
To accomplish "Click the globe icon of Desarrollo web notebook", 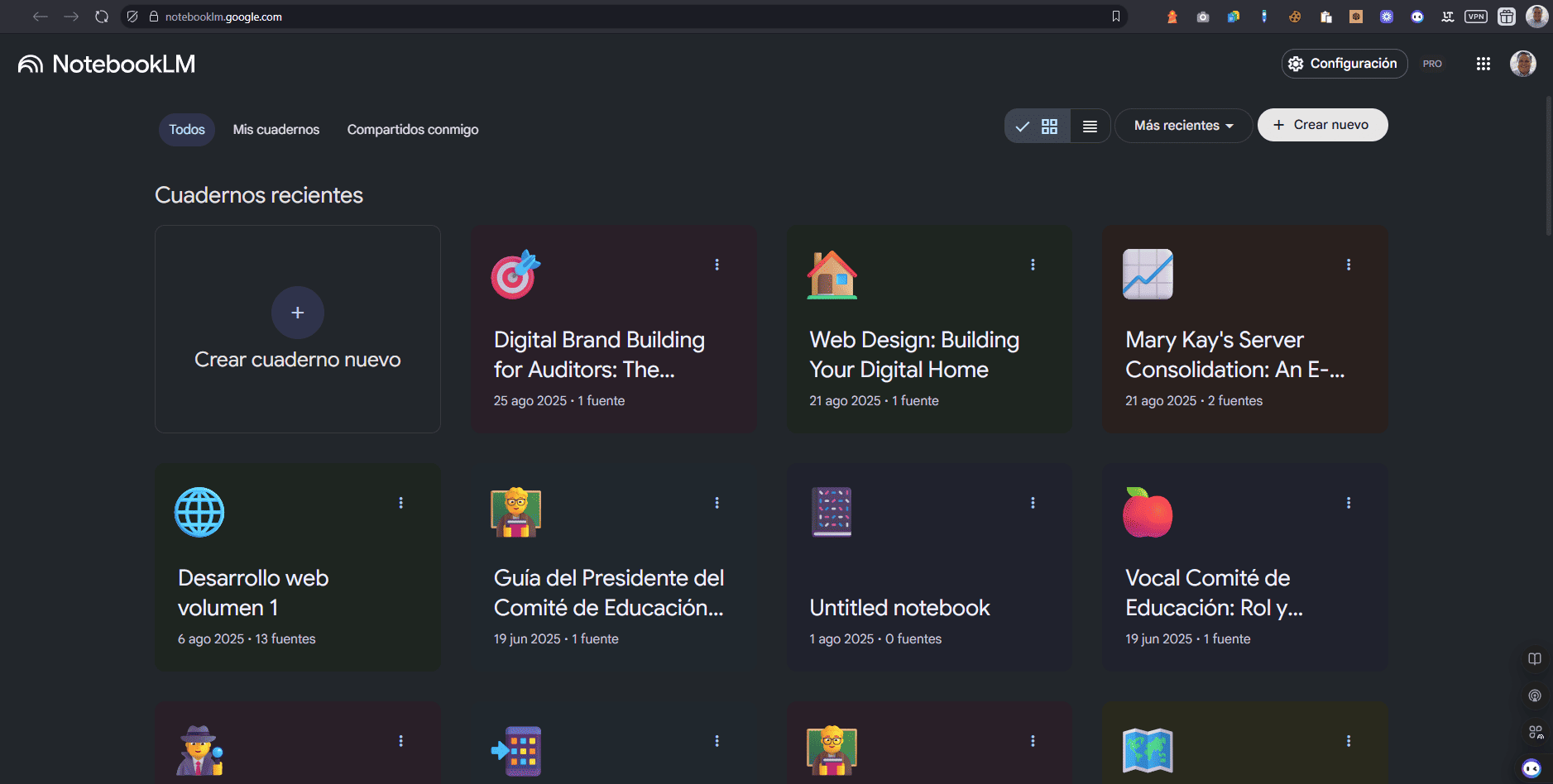I will (x=199, y=512).
